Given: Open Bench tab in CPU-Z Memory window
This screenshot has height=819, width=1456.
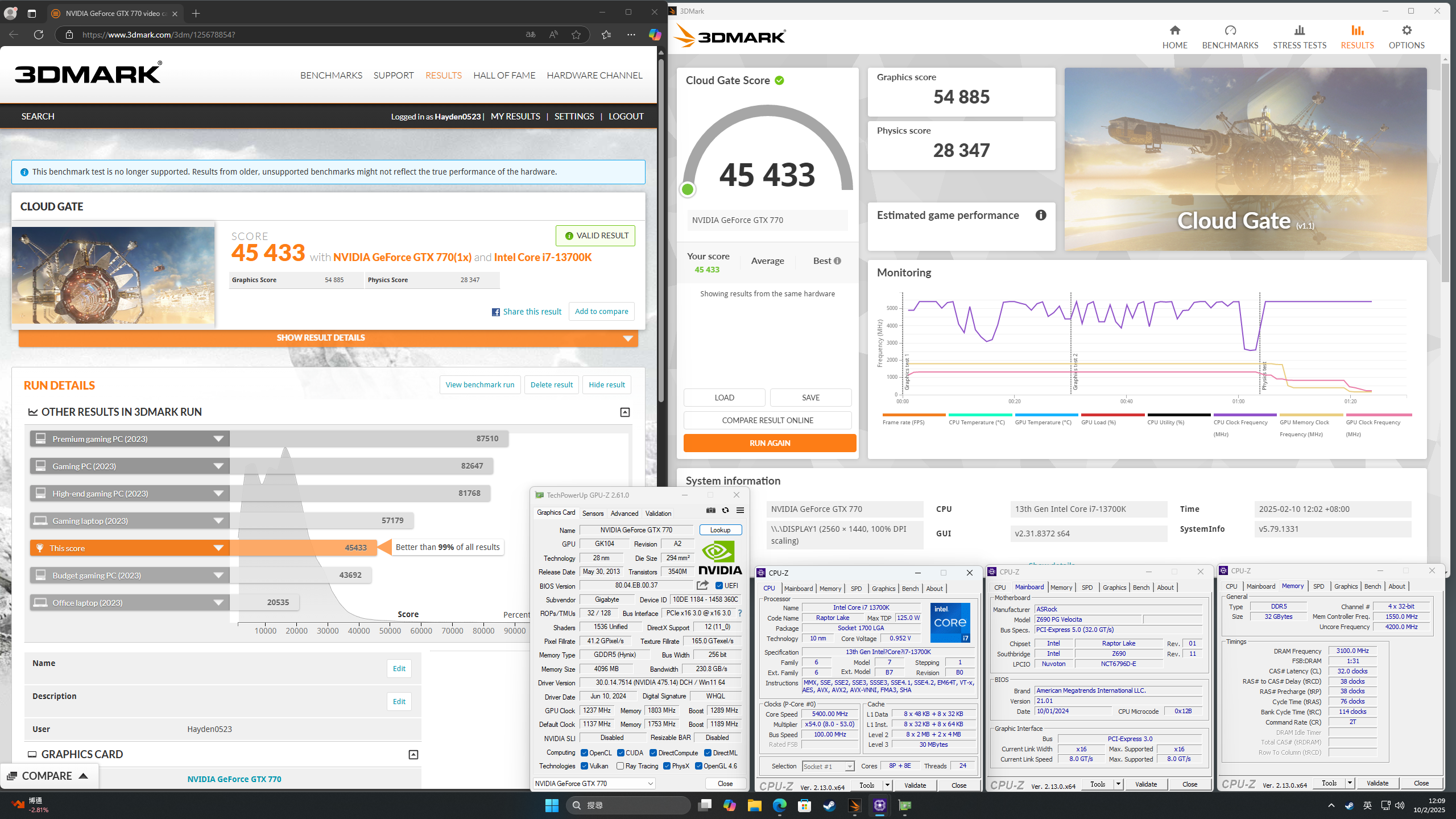Looking at the screenshot, I should (1372, 586).
